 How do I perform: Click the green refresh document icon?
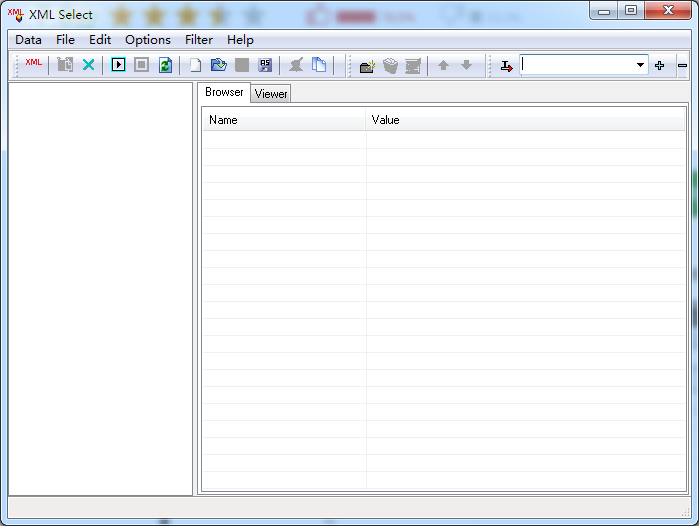pyautogui.click(x=165, y=65)
